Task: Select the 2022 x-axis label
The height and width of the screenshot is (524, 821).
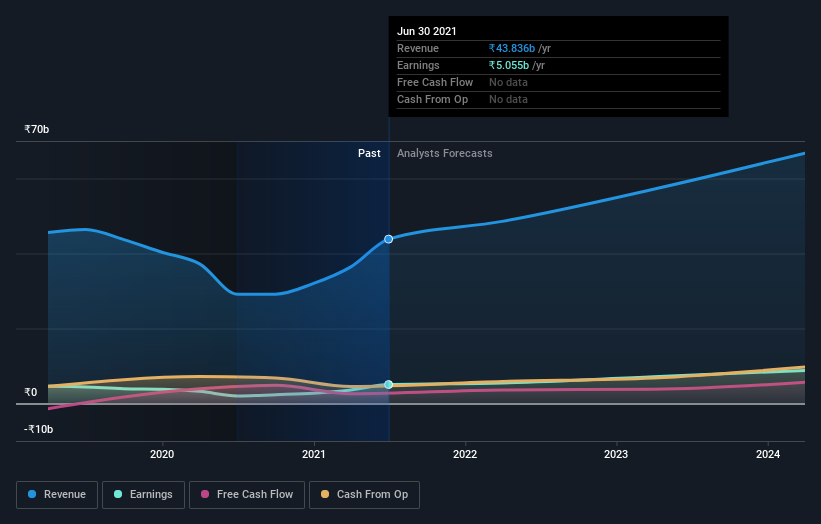Action: [465, 454]
